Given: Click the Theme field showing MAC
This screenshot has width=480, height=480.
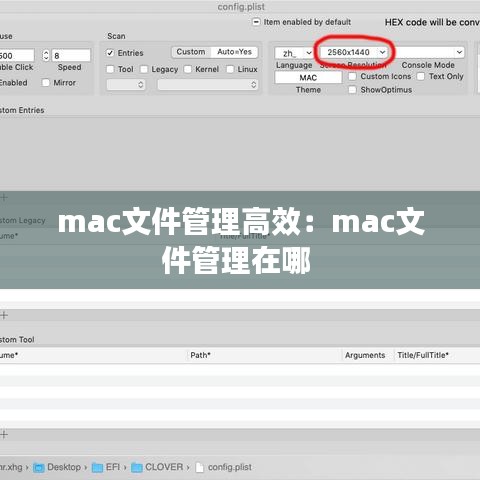Looking at the screenshot, I should point(308,78).
